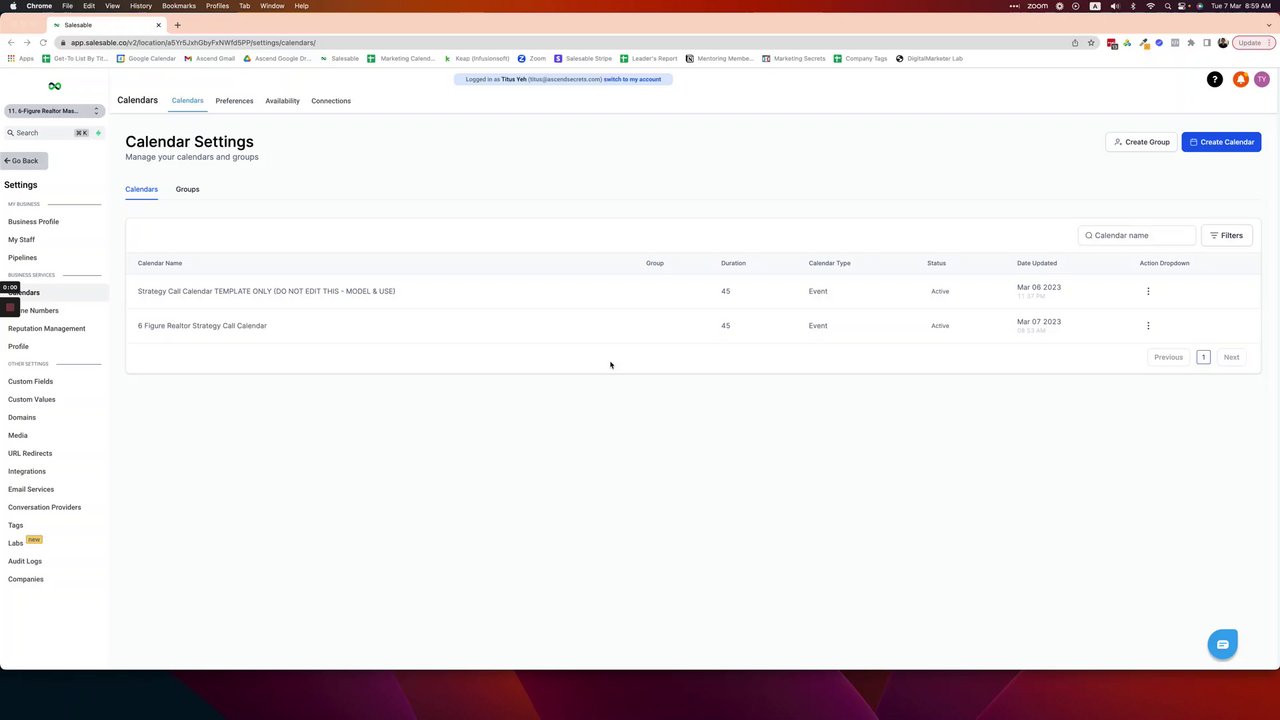Viewport: 1280px width, 720px height.
Task: Click the eyedropper color picker extension
Action: coord(1143,43)
